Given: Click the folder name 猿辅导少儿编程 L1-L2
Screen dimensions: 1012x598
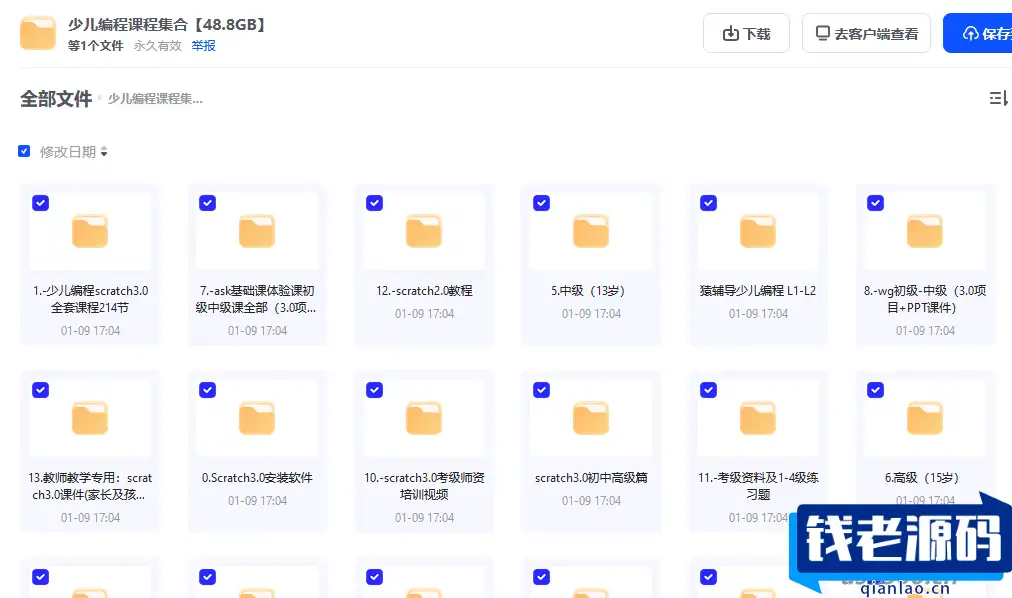Looking at the screenshot, I should (758, 291).
